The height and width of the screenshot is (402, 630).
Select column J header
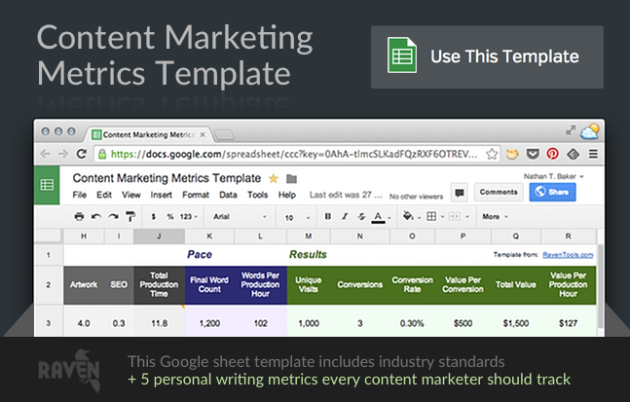(x=159, y=236)
